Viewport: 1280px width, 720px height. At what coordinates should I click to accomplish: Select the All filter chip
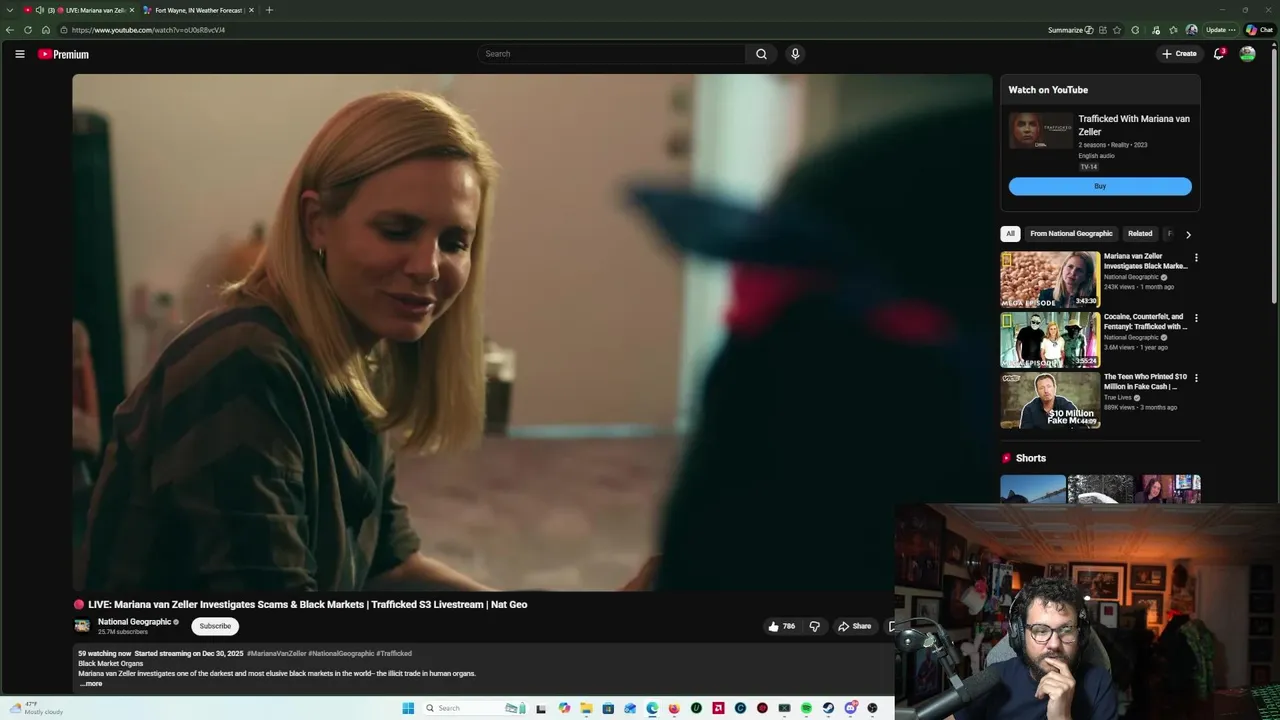(1010, 234)
